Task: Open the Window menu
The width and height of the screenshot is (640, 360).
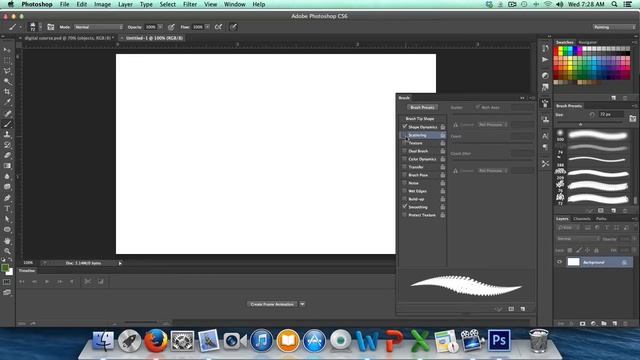Action: click(235, 4)
